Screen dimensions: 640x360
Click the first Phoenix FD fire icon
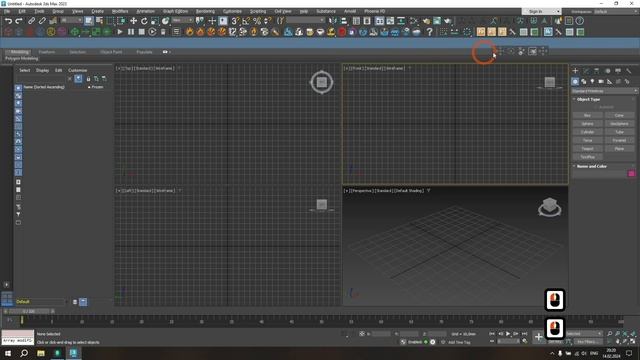pos(189,32)
